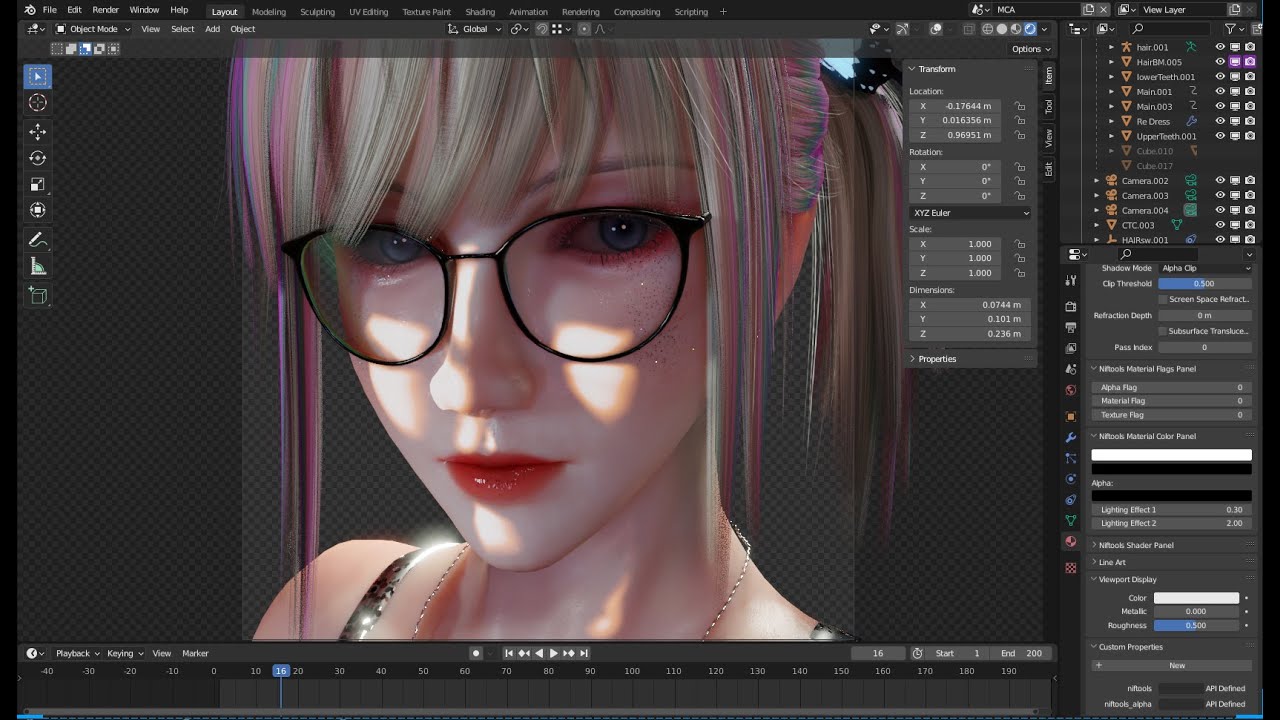Screen dimensions: 1280x720
Task: Switch to material preview shading
Action: [x=1015, y=29]
